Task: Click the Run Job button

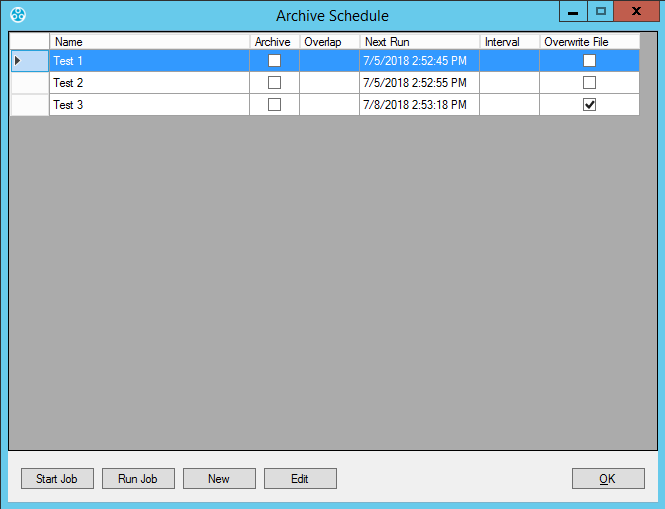Action: [138, 479]
